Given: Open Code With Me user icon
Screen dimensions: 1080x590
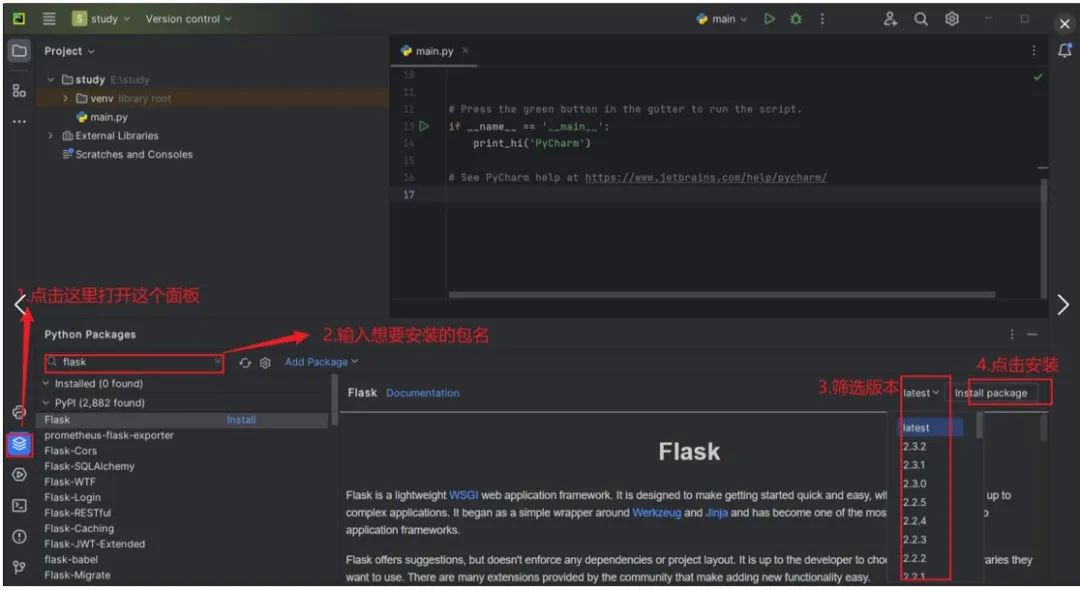Looking at the screenshot, I should coord(890,19).
